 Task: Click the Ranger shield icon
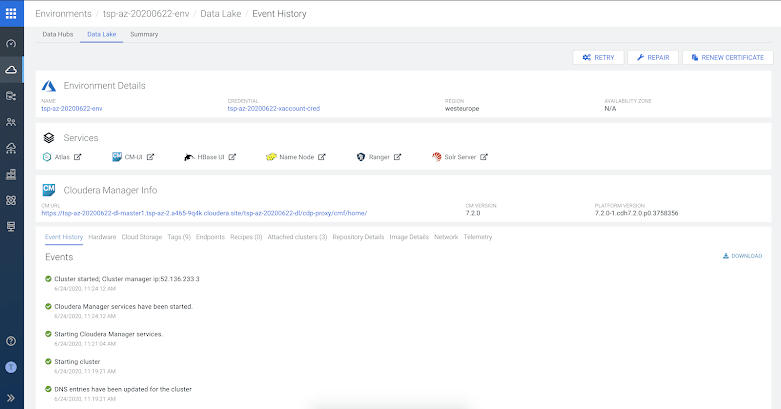[x=361, y=157]
